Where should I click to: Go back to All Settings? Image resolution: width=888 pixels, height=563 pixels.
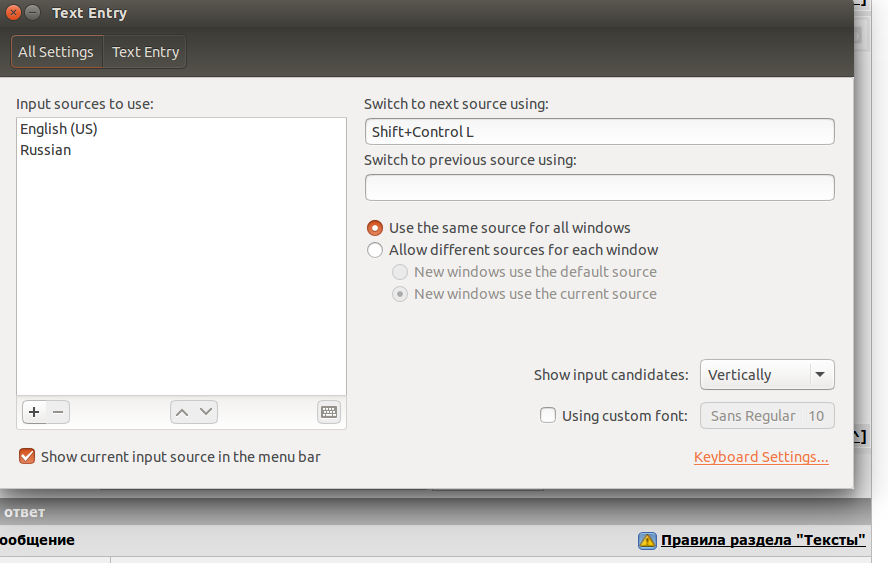click(56, 52)
